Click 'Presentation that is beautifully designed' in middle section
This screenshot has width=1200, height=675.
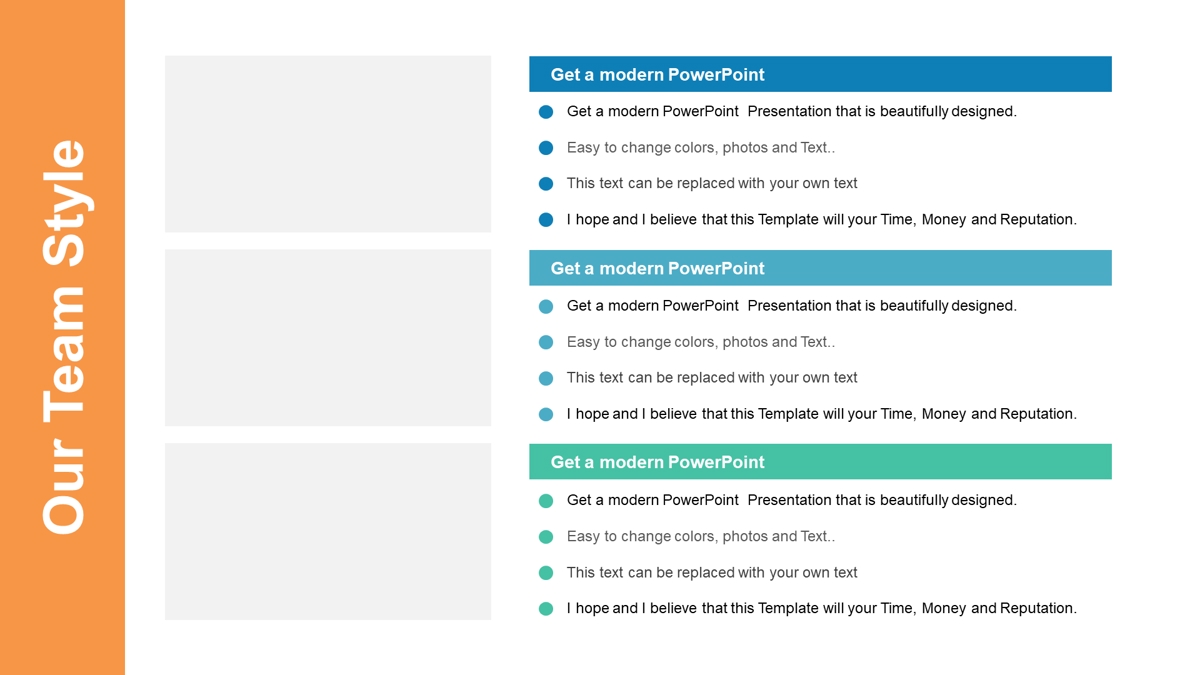point(882,306)
